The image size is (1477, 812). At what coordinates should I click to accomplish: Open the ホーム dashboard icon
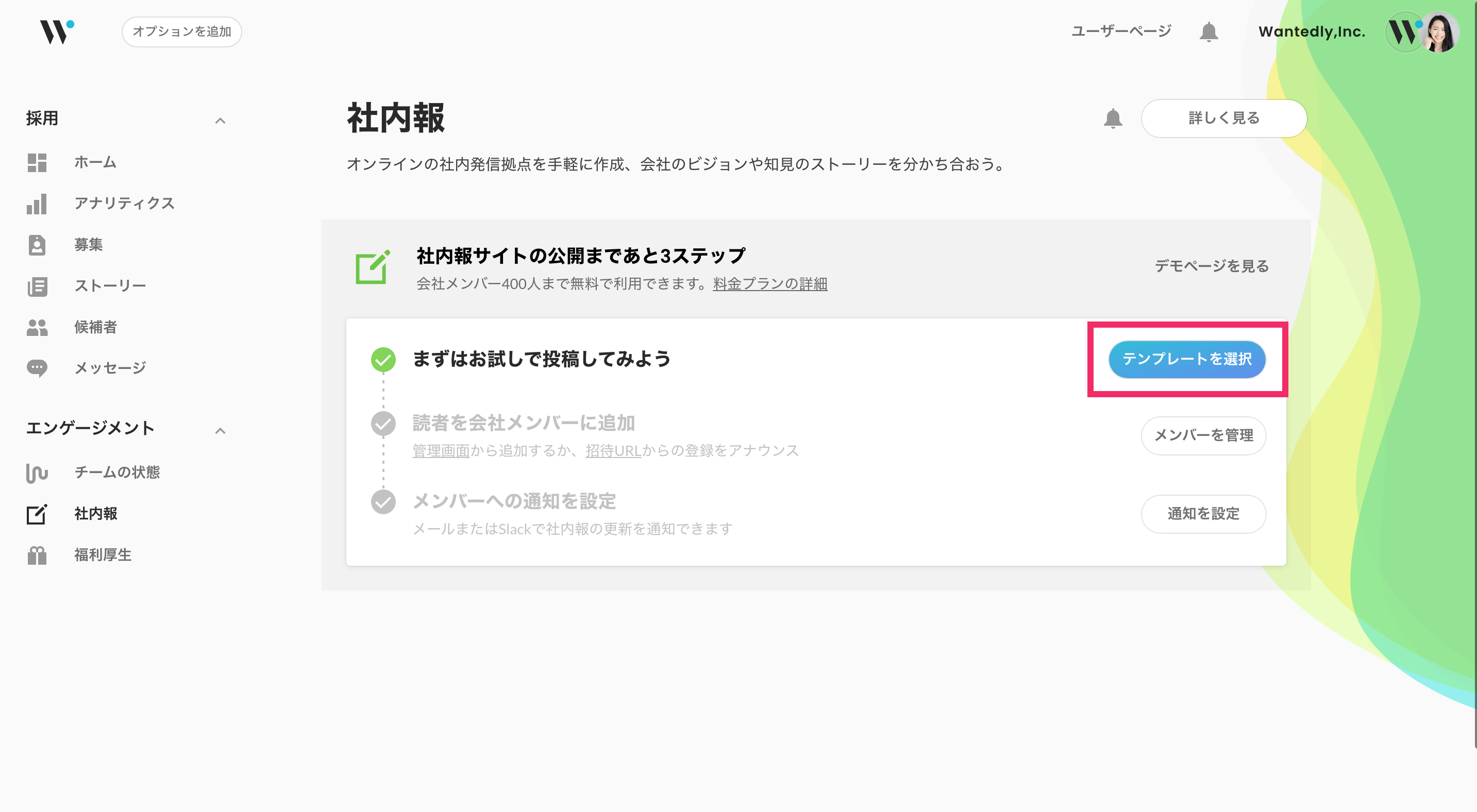[x=37, y=163]
